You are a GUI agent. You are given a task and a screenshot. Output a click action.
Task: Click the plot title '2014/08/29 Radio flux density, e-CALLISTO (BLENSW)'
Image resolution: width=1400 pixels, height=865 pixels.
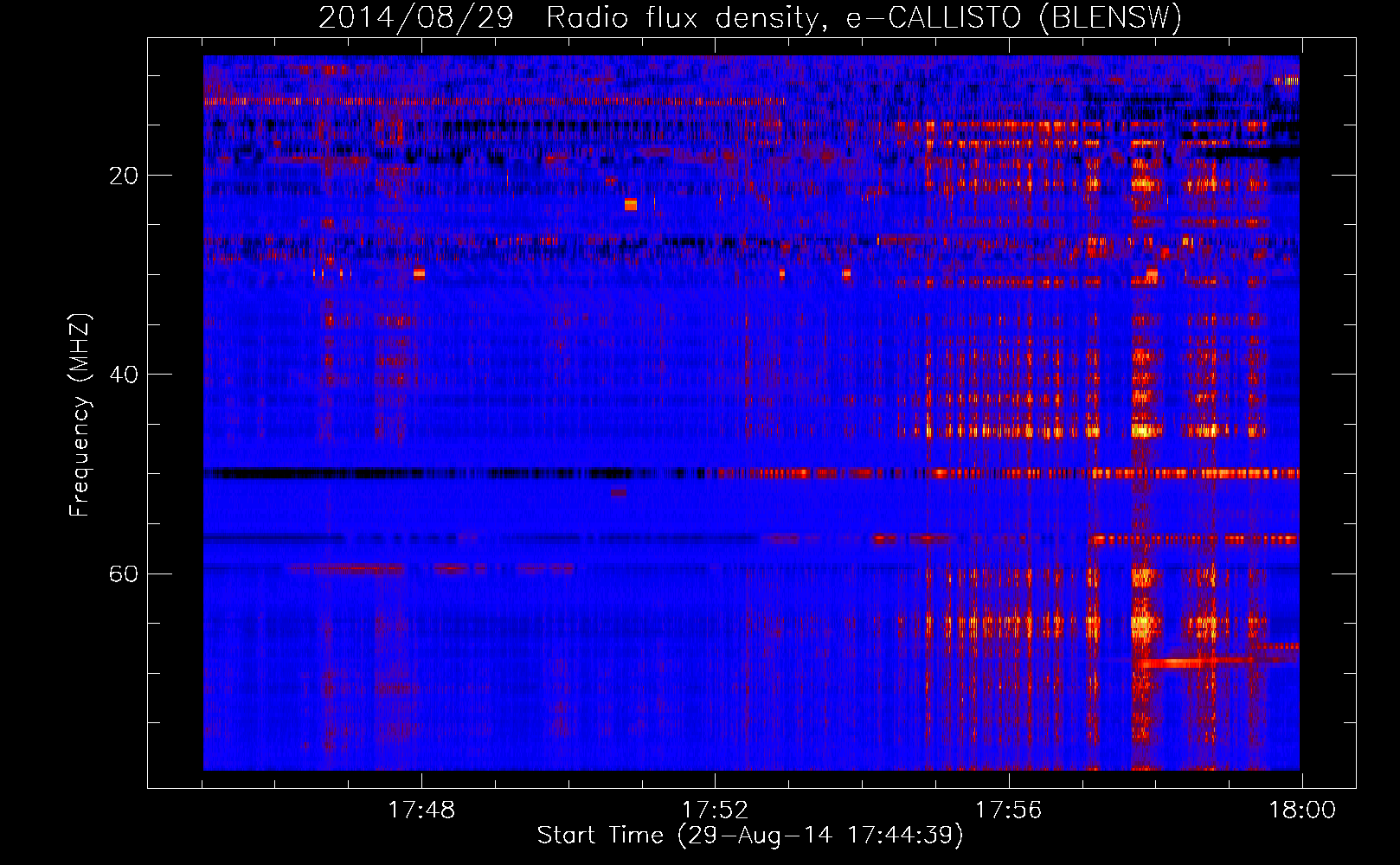pyautogui.click(x=750, y=17)
